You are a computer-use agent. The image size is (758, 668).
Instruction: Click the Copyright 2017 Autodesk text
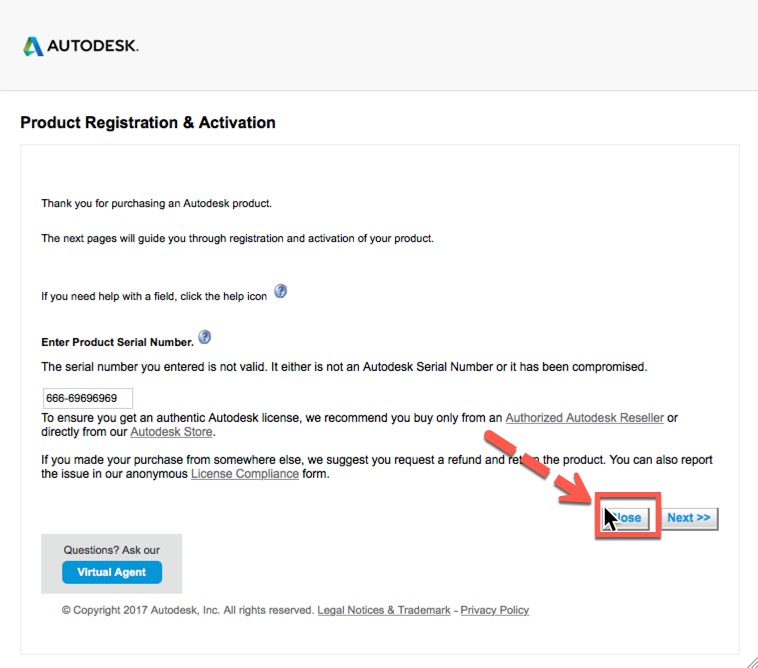click(x=188, y=610)
